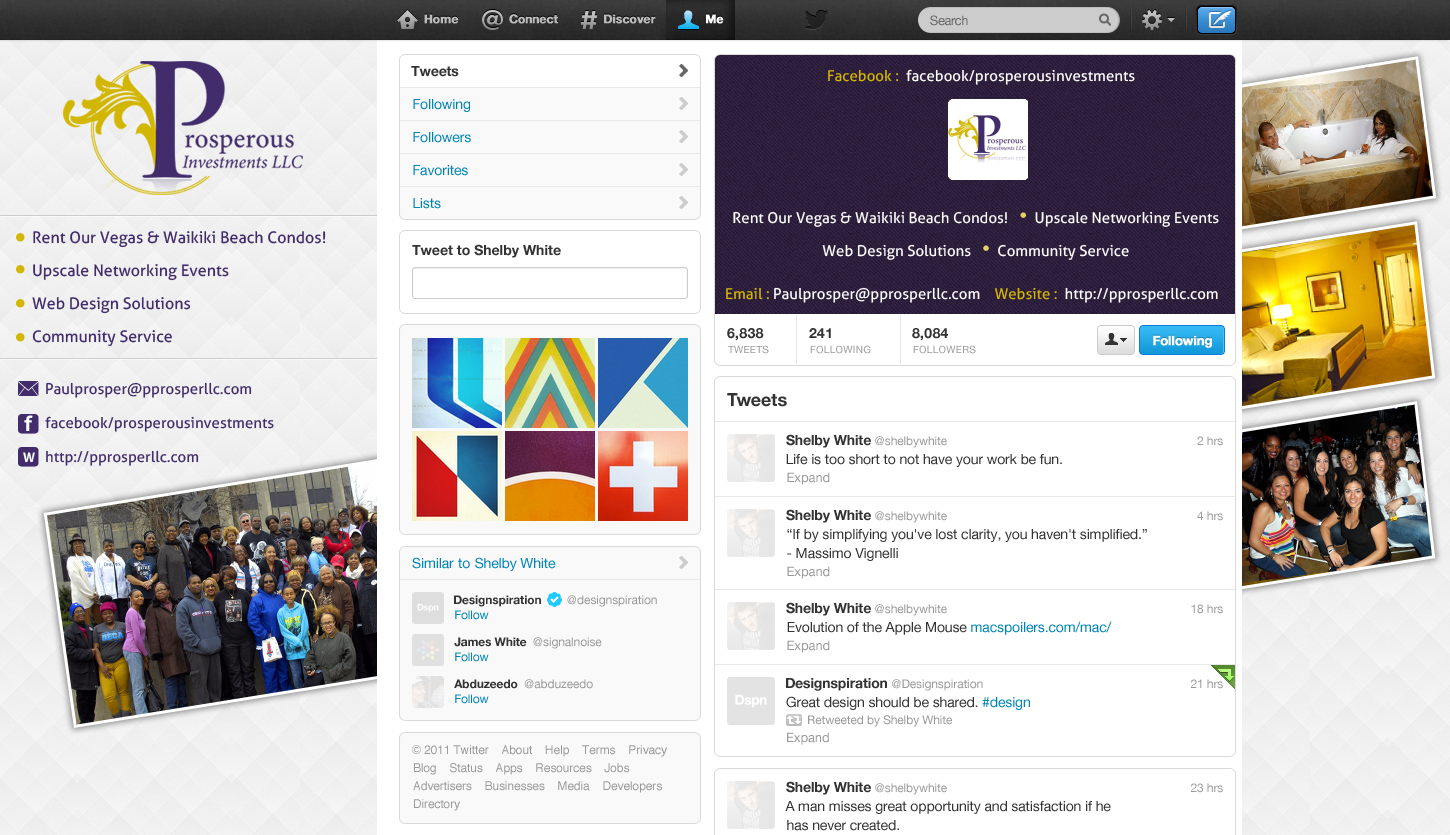Open the macspoilers.com link in the tweet
The height and width of the screenshot is (835, 1450).
pos(1040,627)
